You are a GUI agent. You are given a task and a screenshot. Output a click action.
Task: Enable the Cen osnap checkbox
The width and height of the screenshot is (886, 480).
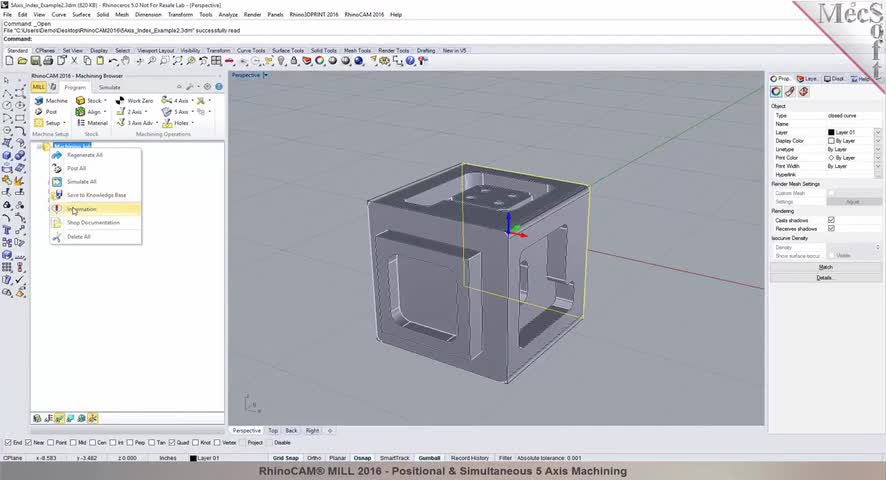click(92, 443)
